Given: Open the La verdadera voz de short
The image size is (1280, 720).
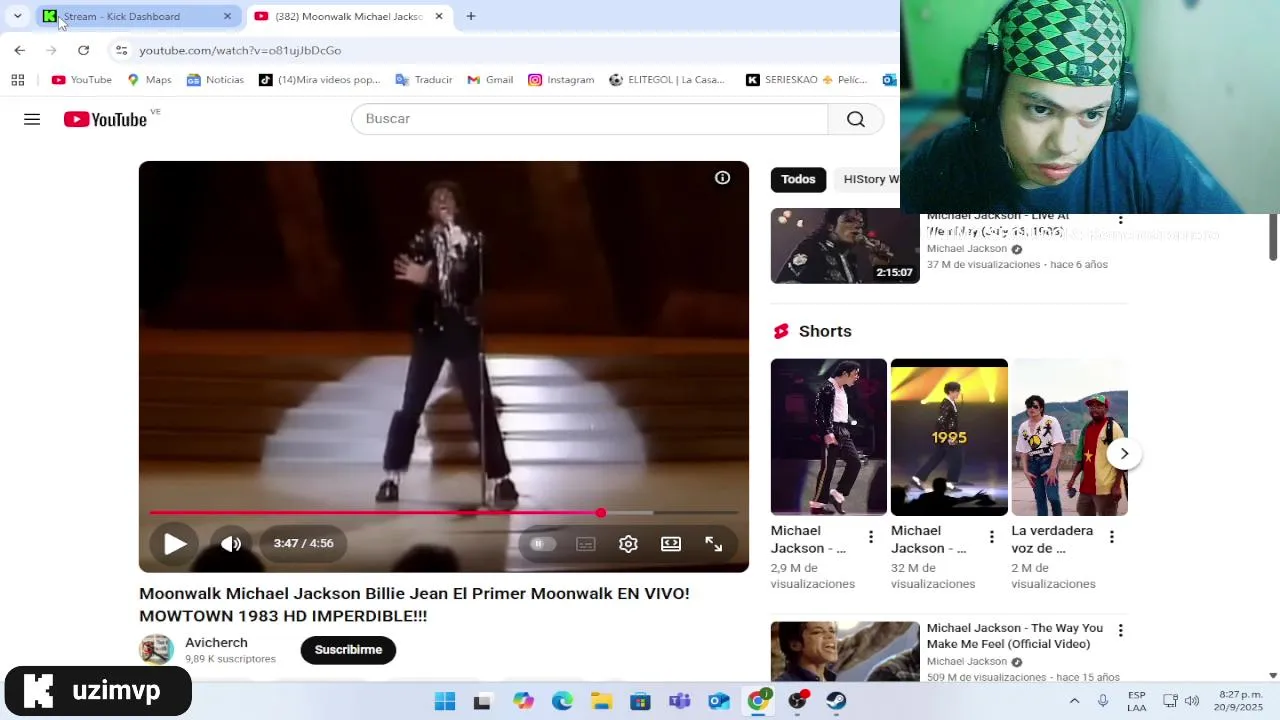Looking at the screenshot, I should [1070, 437].
